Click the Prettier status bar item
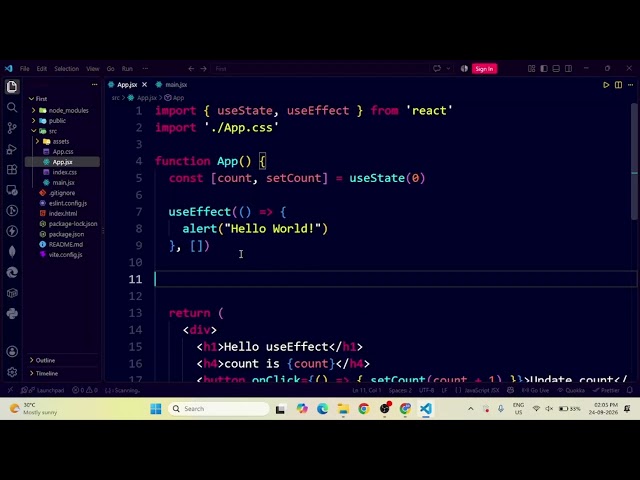This screenshot has height=480, width=640. pyautogui.click(x=607, y=390)
